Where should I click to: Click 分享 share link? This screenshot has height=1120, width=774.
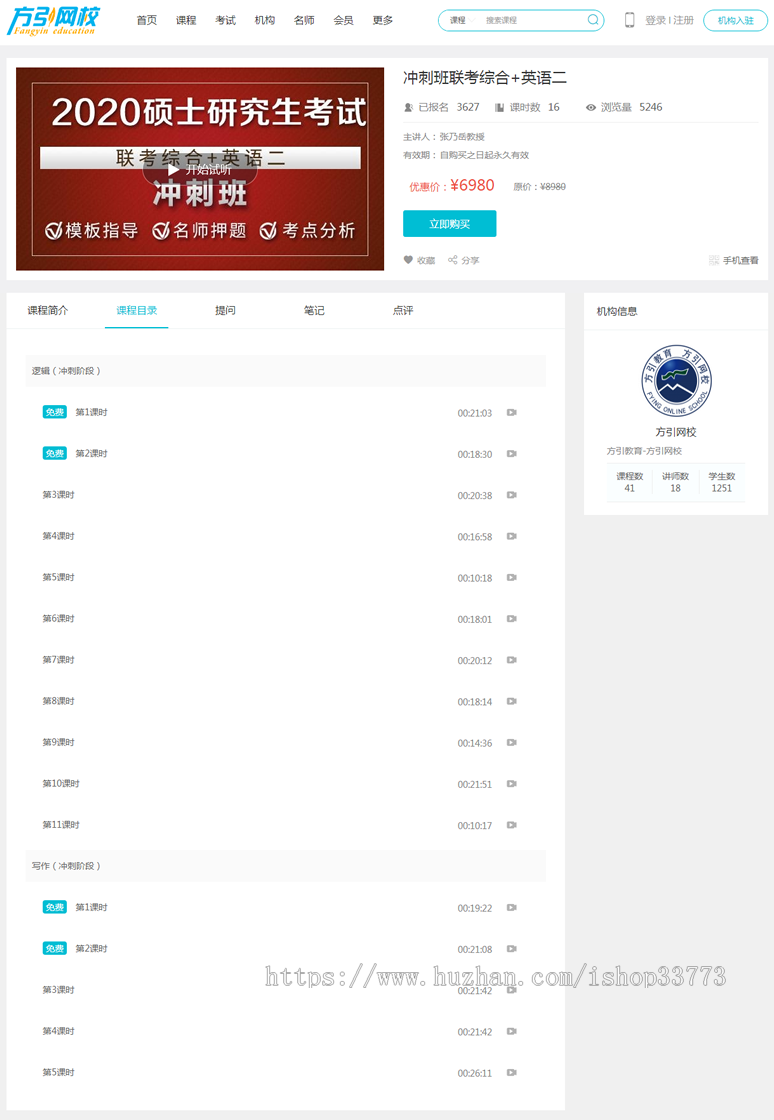point(471,261)
